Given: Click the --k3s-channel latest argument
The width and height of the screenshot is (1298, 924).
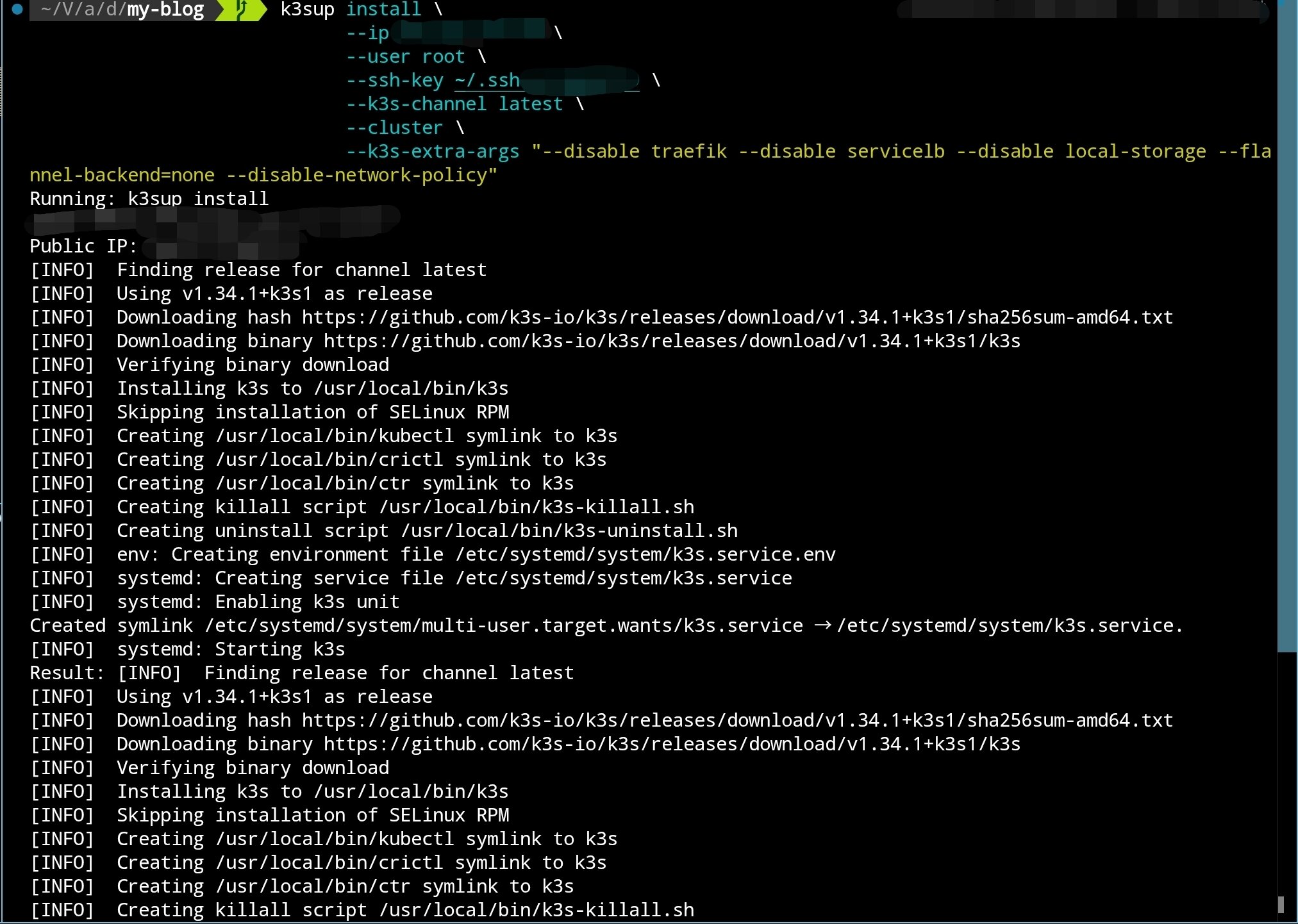Looking at the screenshot, I should click(x=454, y=104).
